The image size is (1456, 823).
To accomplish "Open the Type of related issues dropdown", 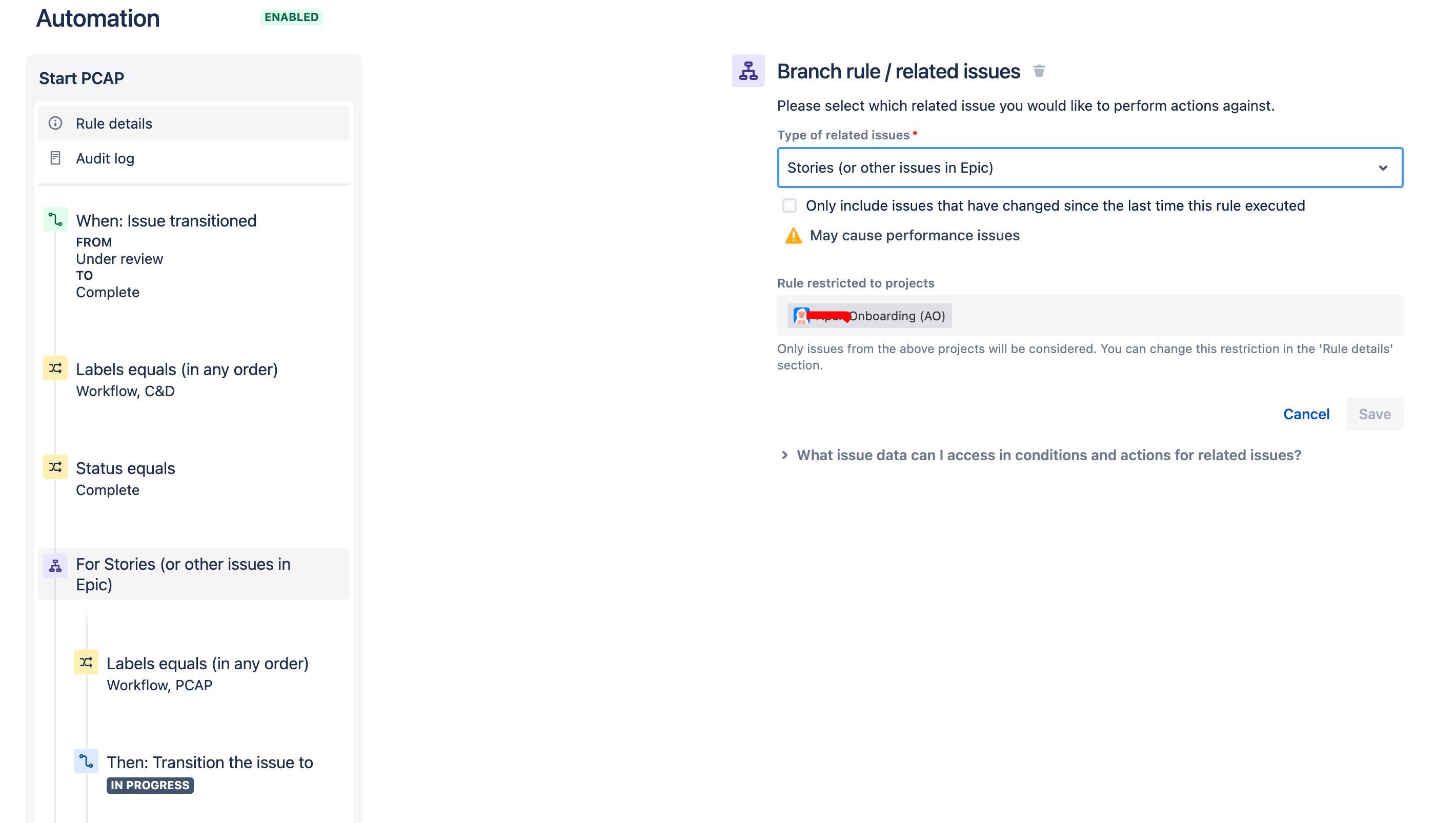I will (1089, 168).
